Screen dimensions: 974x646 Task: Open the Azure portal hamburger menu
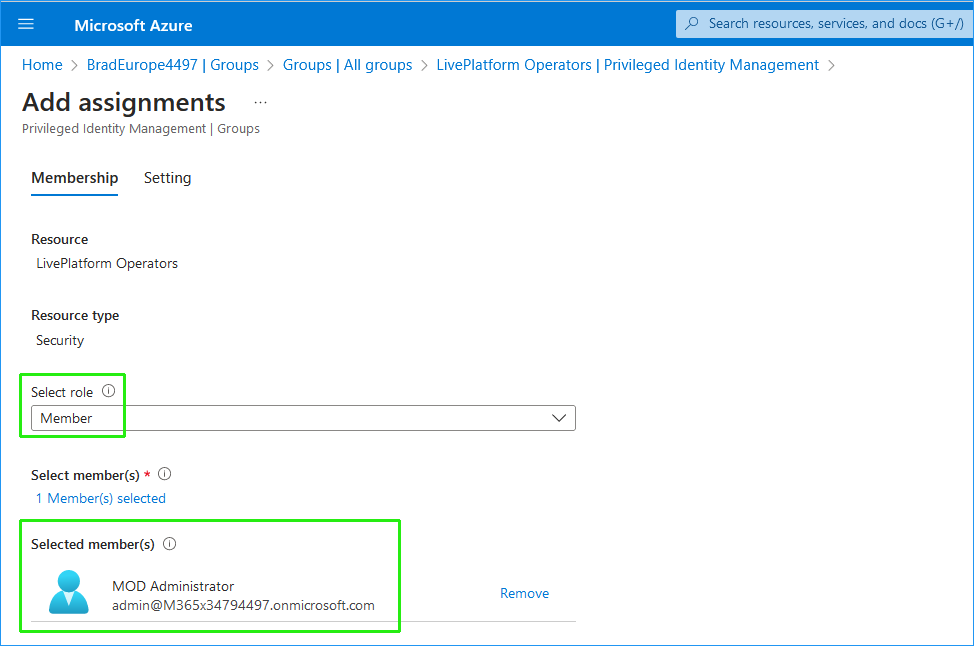26,24
